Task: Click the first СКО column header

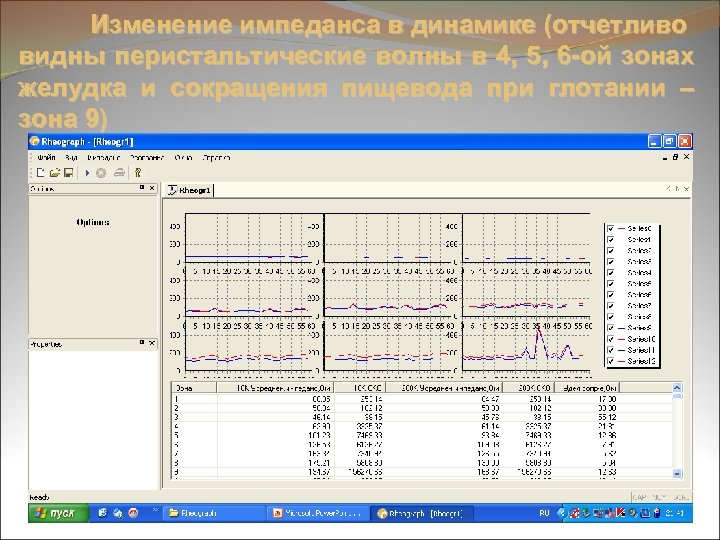Action: coord(360,388)
